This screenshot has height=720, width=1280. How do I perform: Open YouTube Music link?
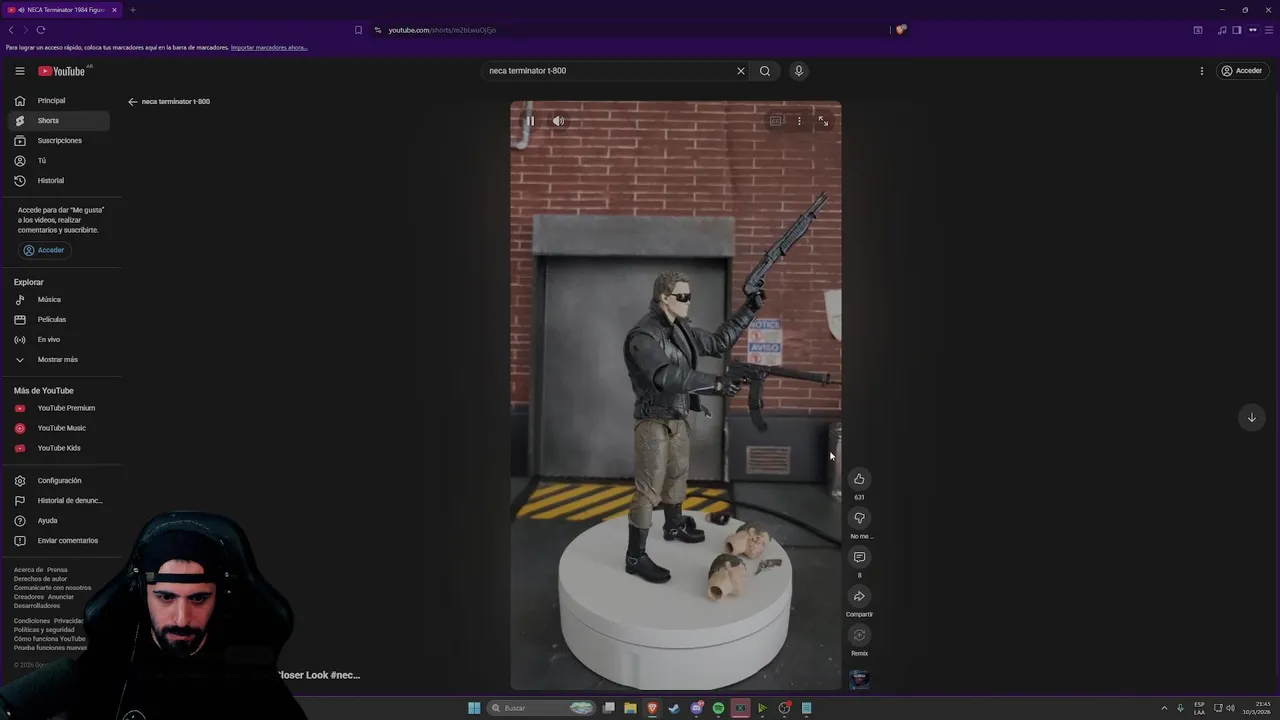59,428
